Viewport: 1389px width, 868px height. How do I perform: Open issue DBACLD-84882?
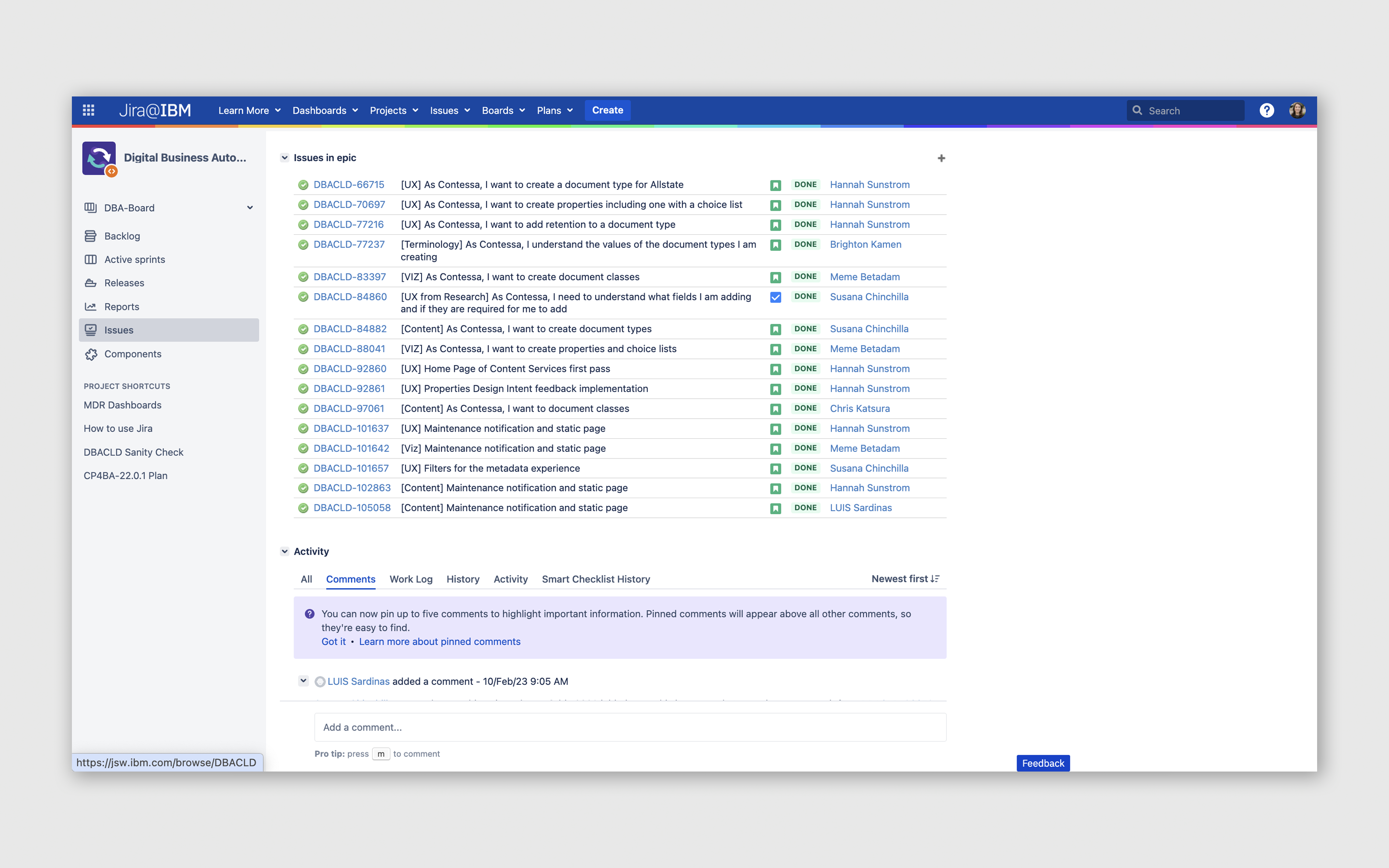[x=350, y=329]
